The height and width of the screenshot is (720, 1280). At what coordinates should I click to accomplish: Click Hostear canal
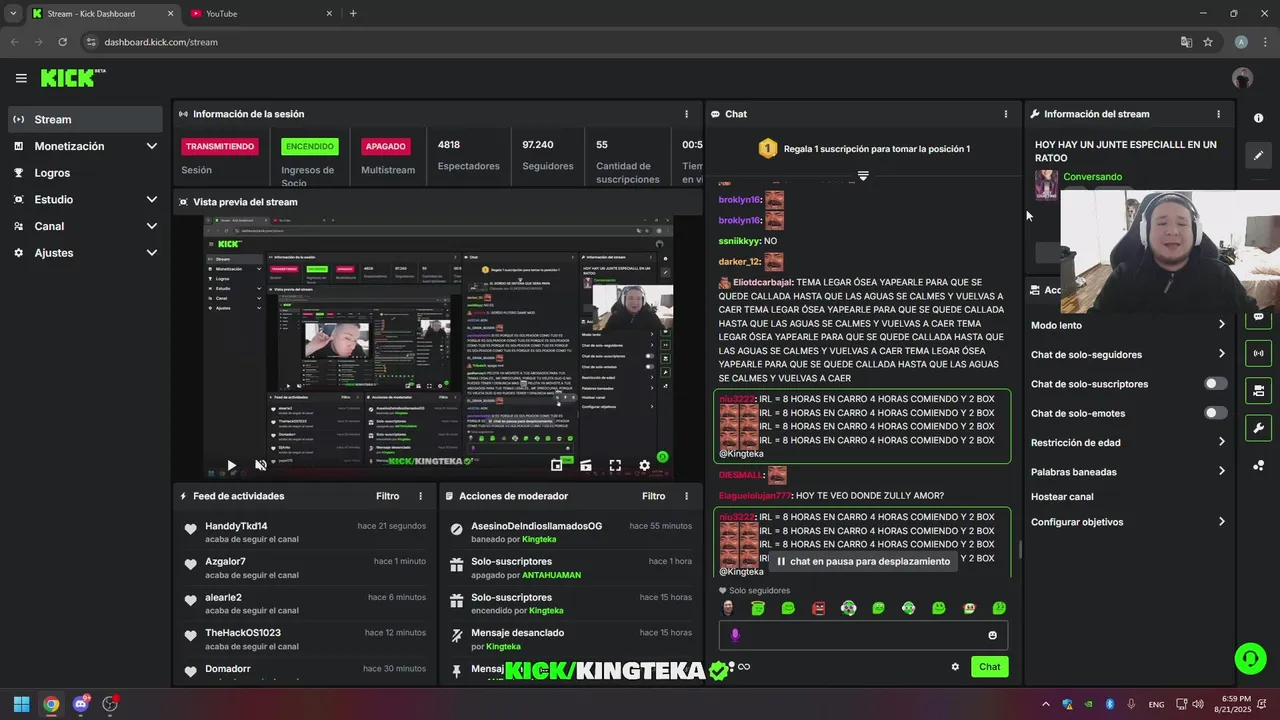pyautogui.click(x=1062, y=496)
